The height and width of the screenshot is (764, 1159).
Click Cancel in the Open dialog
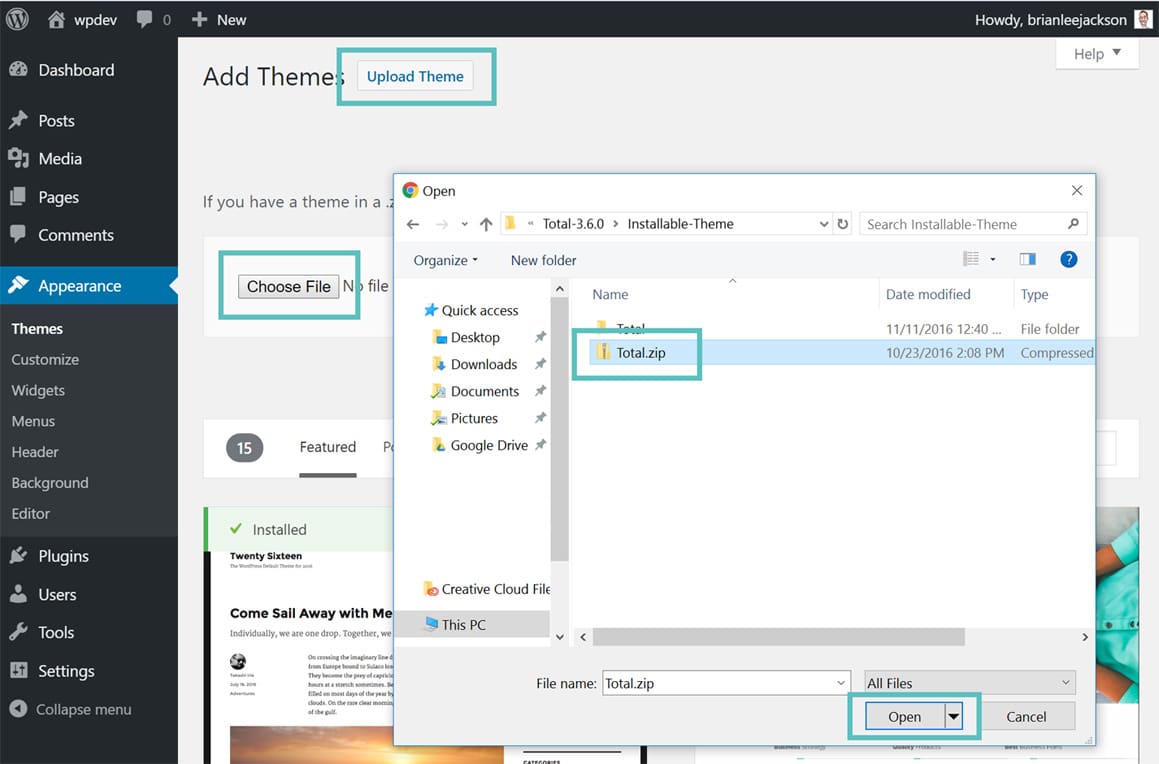pos(1027,716)
